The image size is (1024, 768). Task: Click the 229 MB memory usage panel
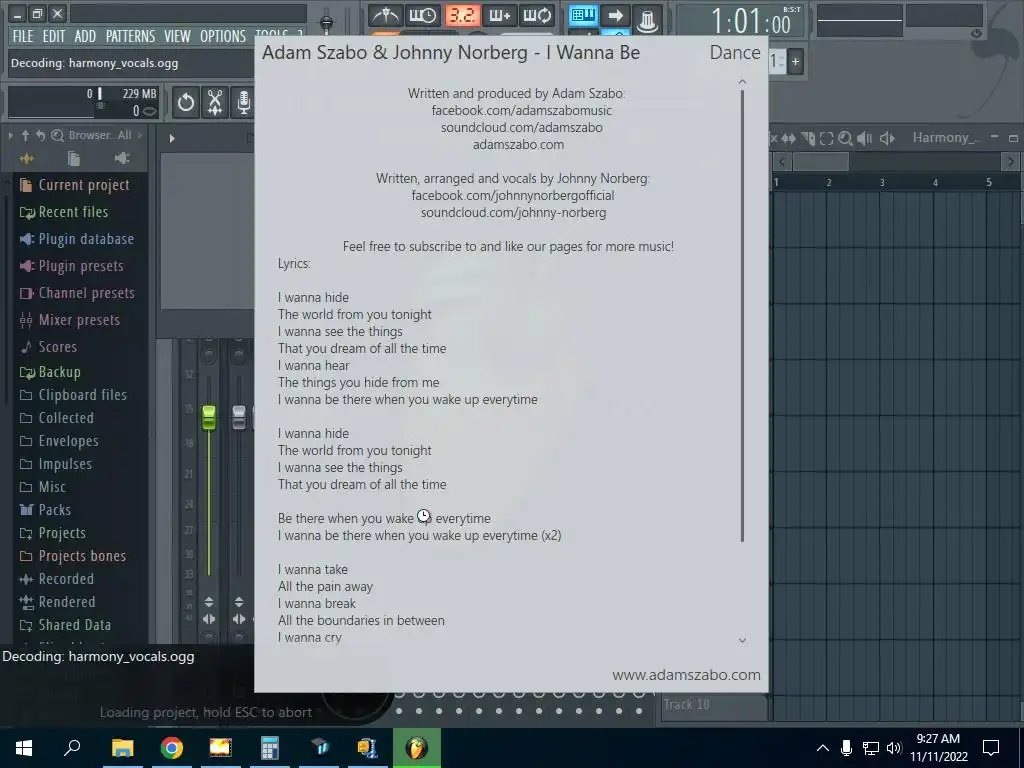(84, 103)
